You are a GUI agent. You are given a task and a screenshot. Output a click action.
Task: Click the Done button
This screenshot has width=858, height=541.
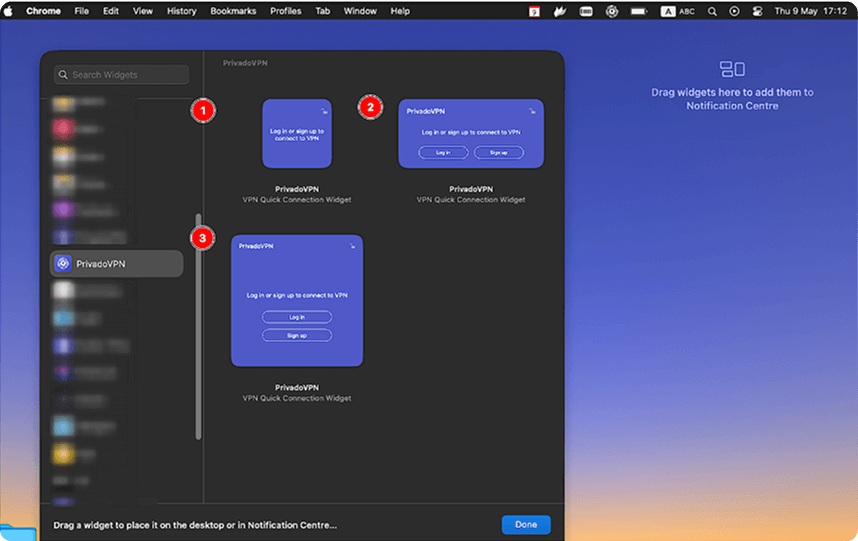coord(526,525)
